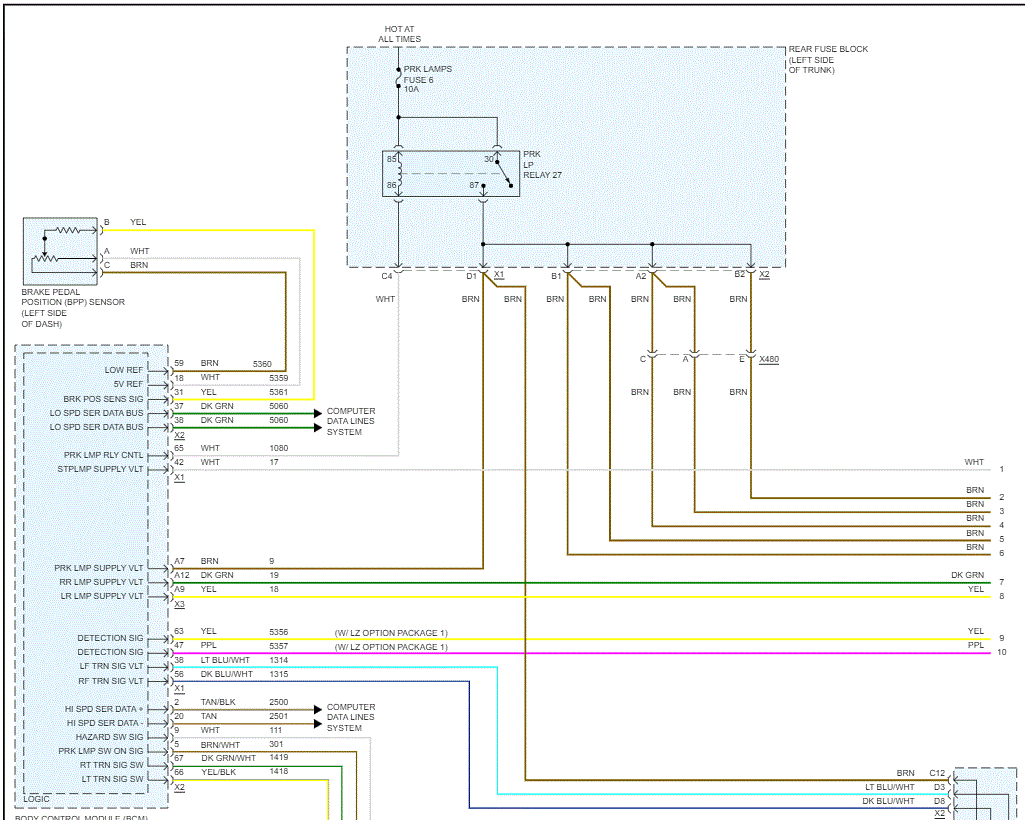Click the STPLMP SUPPLY VLT pin label

click(100, 468)
